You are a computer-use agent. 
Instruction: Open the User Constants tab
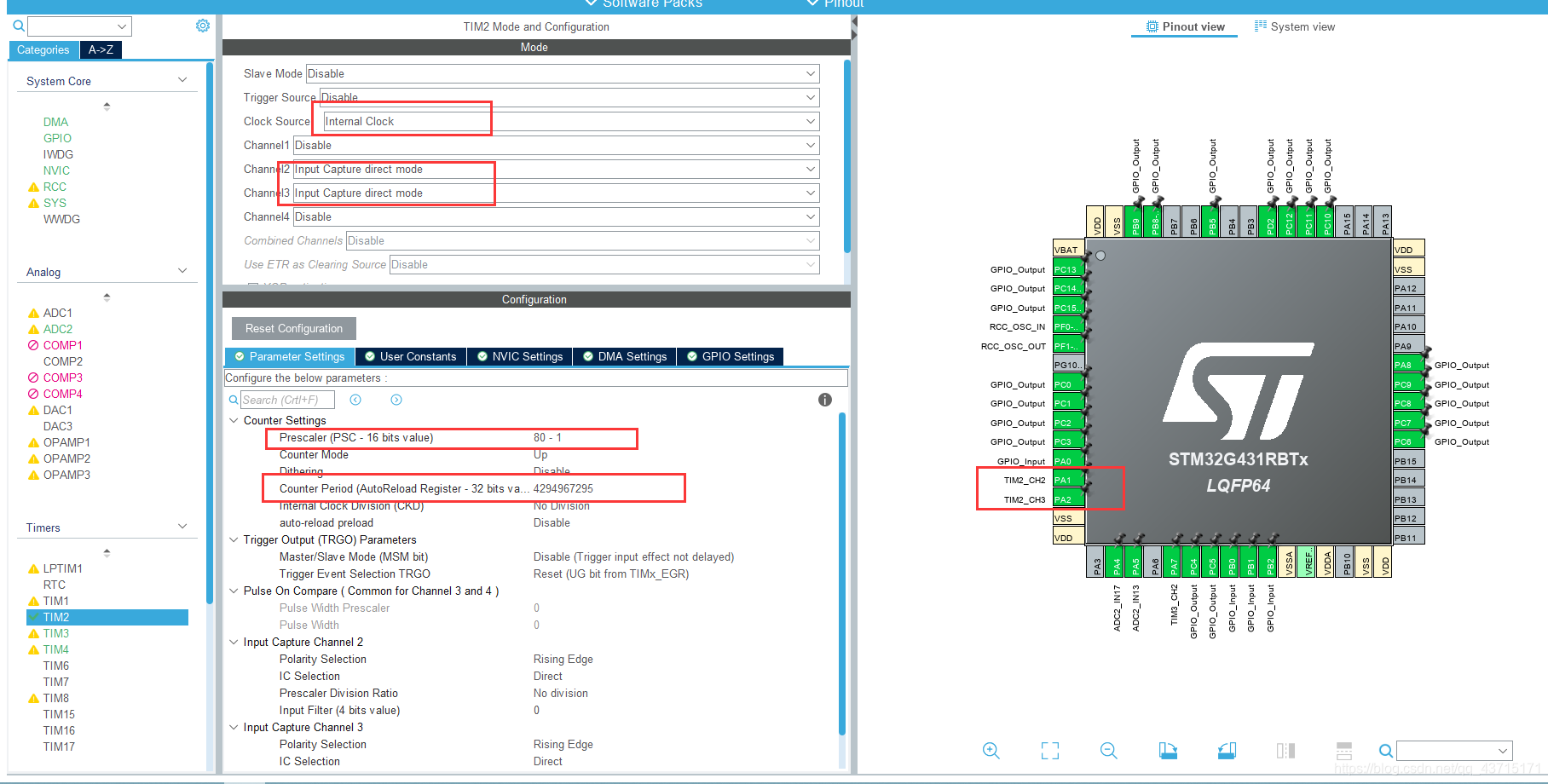[x=411, y=356]
